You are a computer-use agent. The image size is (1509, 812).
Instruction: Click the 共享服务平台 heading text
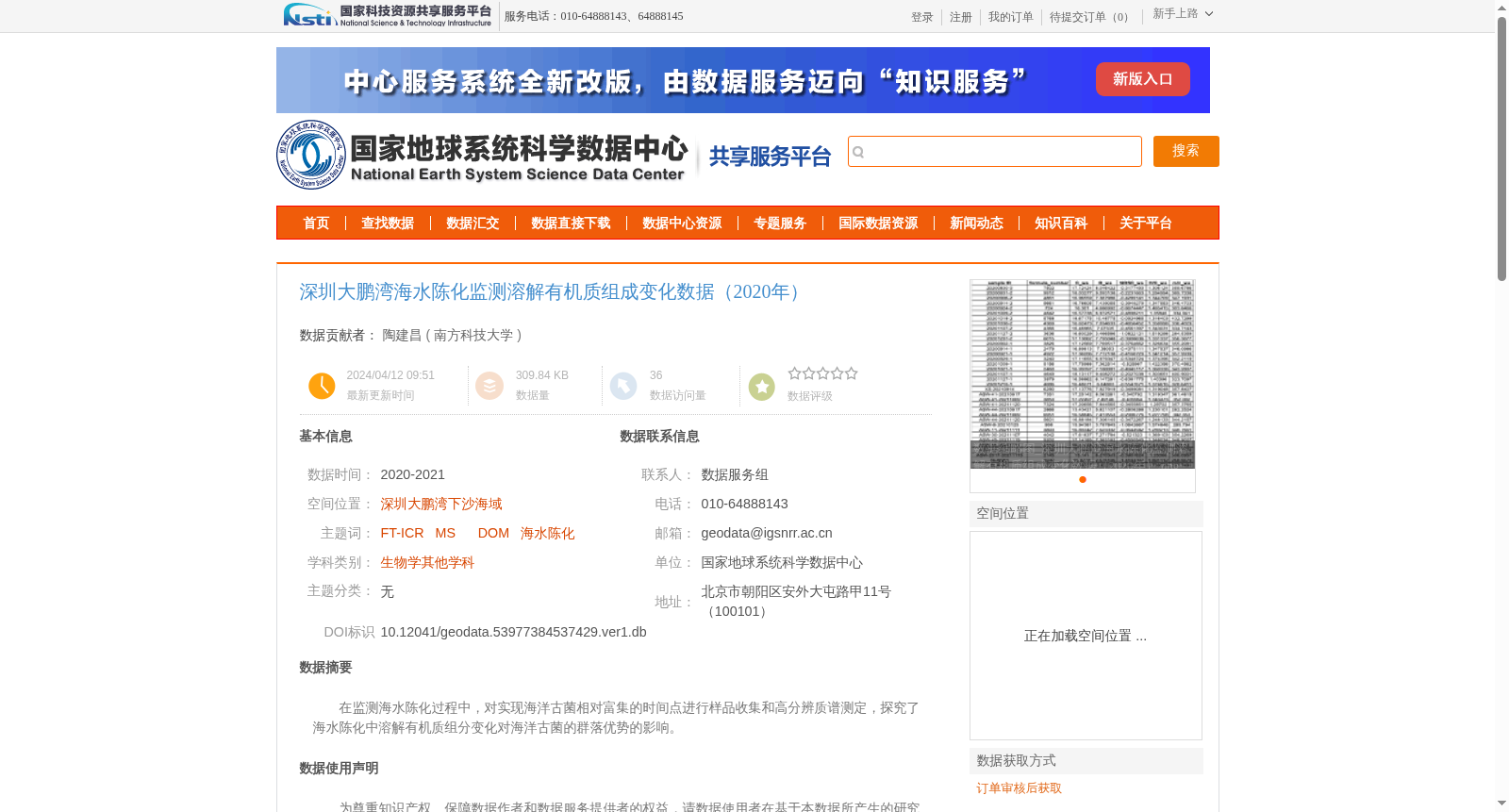click(771, 157)
